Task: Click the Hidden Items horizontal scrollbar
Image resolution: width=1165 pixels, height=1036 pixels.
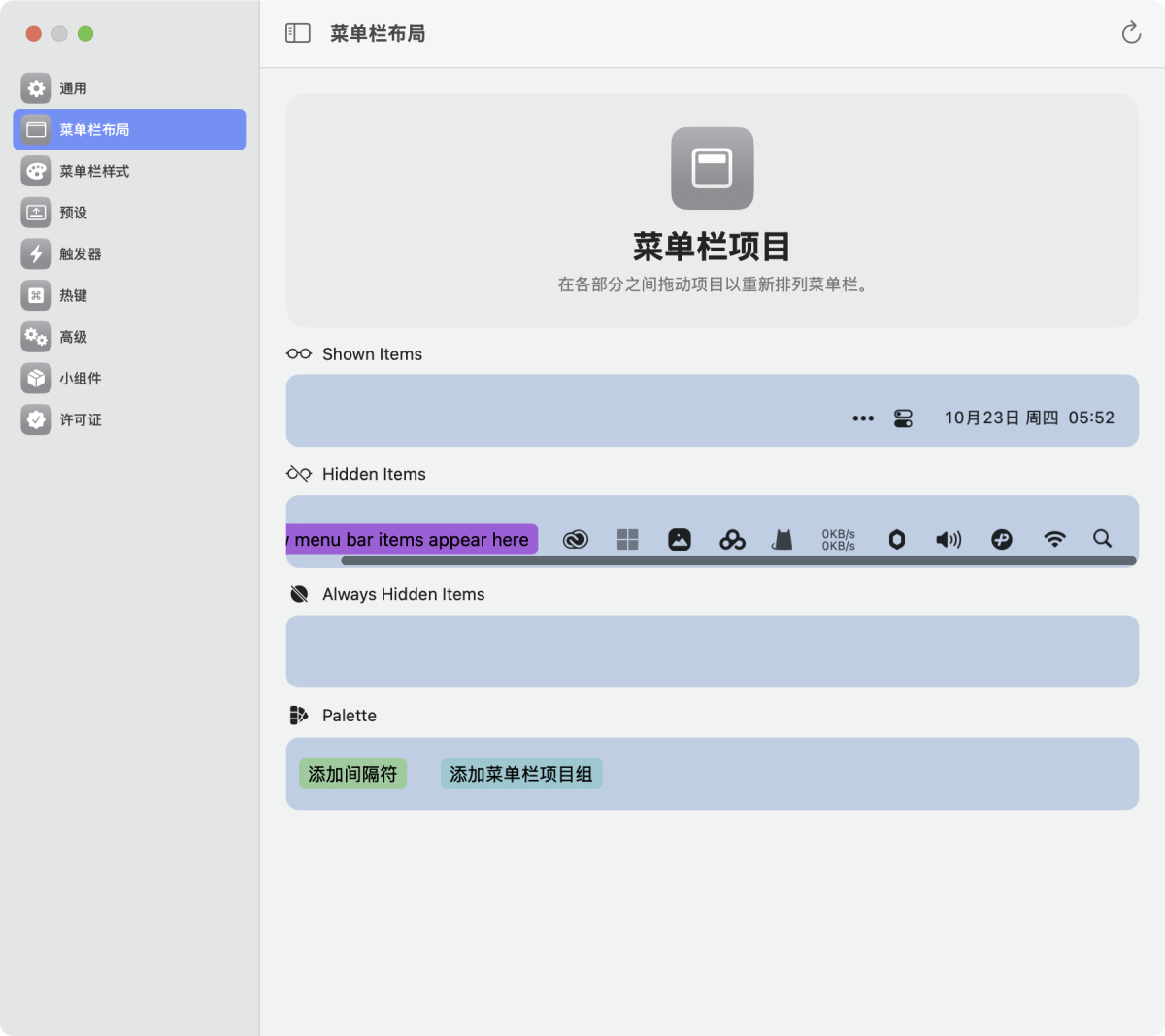Action: pyautogui.click(x=738, y=561)
